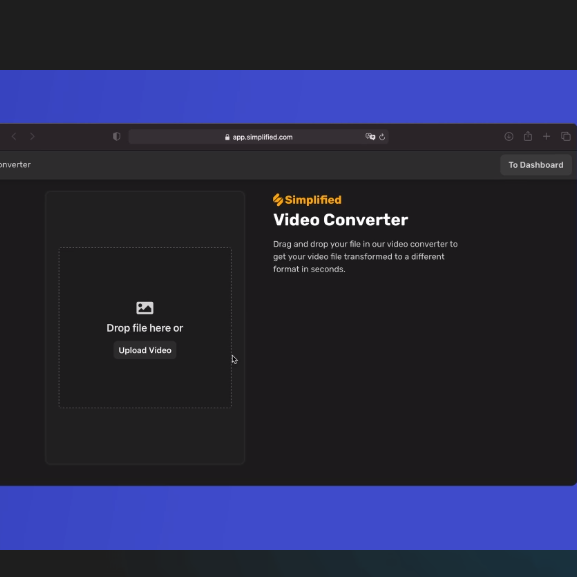Go forward with Safari's forward arrow
This screenshot has width=577, height=577.
(32, 137)
